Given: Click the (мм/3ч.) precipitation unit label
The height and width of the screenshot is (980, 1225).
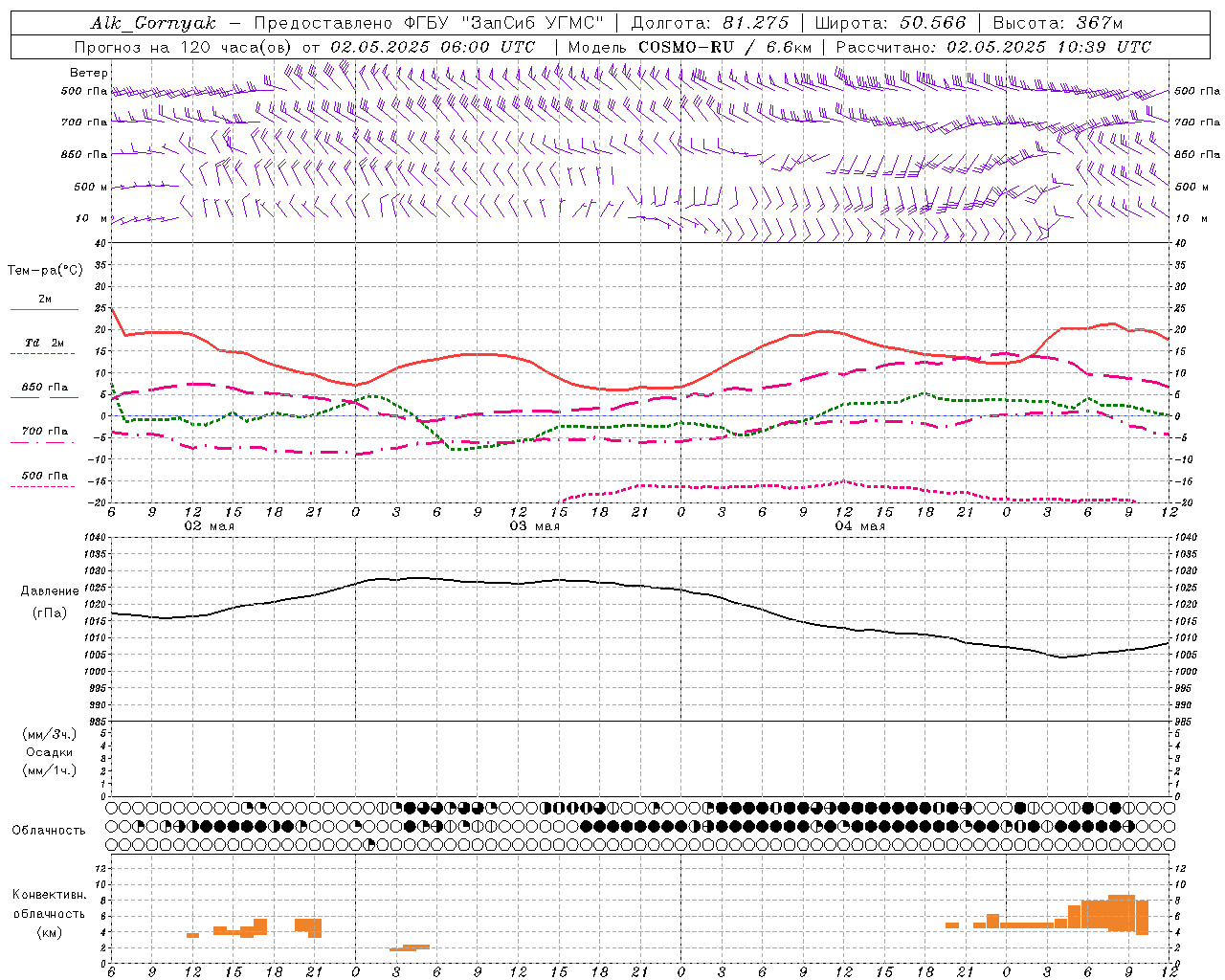Looking at the screenshot, I should [49, 734].
